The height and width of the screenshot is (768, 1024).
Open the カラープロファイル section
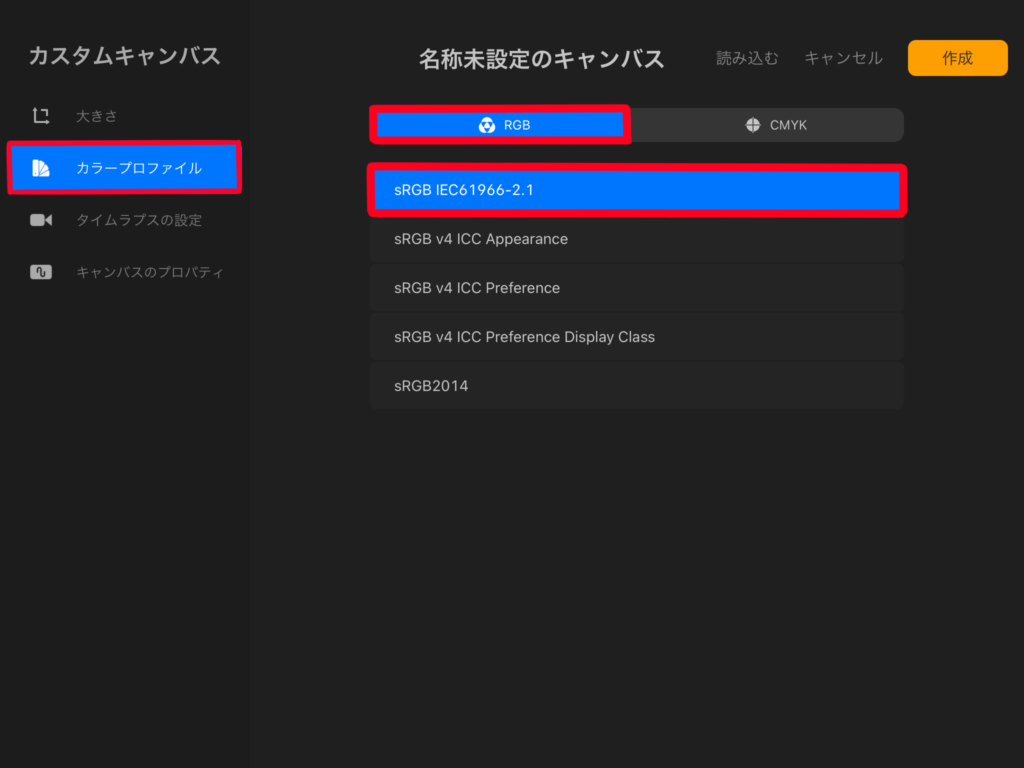[x=124, y=168]
